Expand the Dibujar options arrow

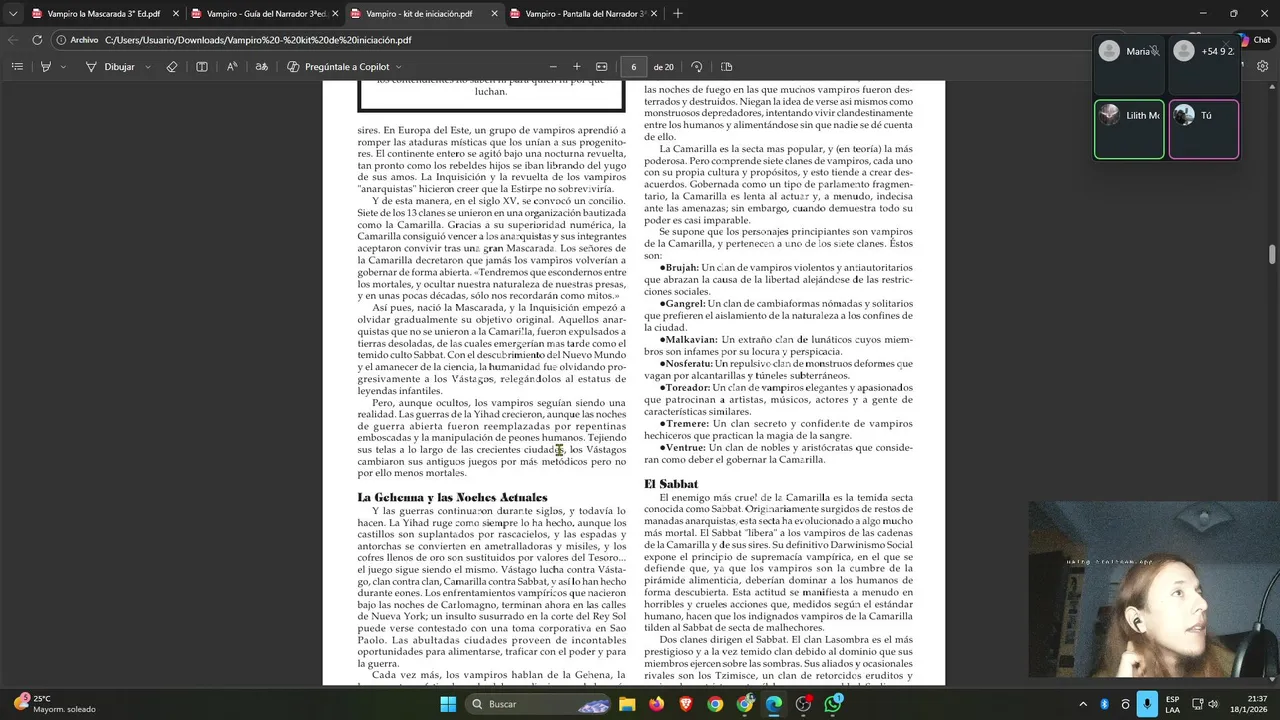pyautogui.click(x=148, y=67)
